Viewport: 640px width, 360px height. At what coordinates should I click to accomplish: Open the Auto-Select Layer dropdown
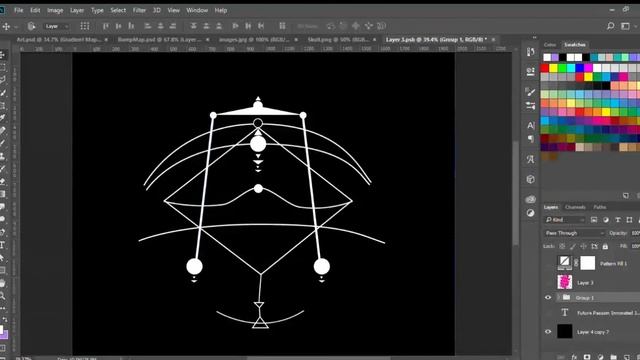tap(57, 27)
